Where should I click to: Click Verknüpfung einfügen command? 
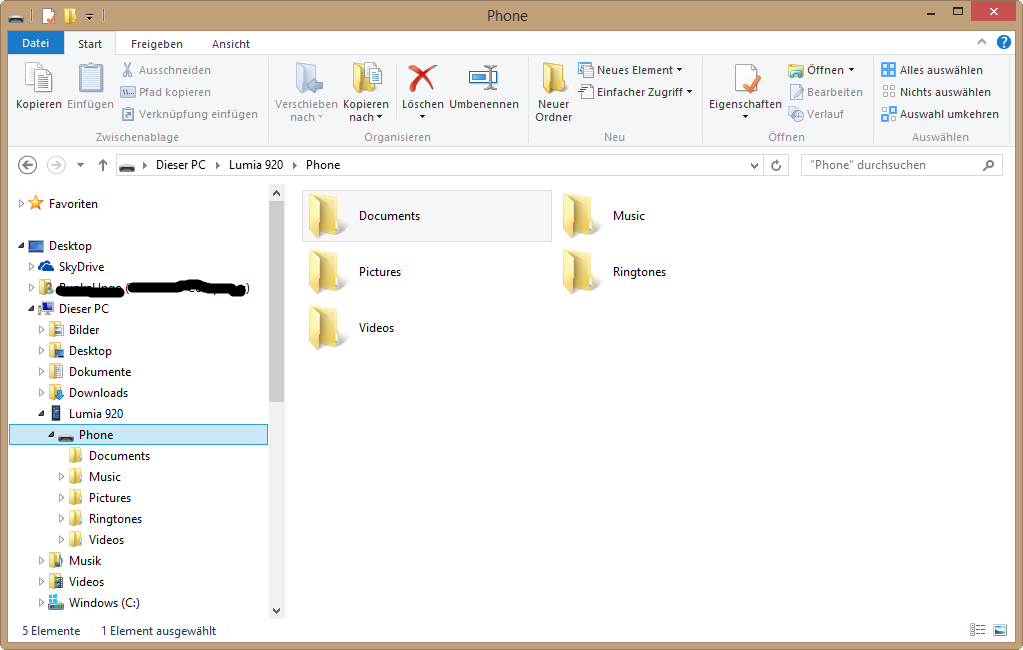[190, 114]
